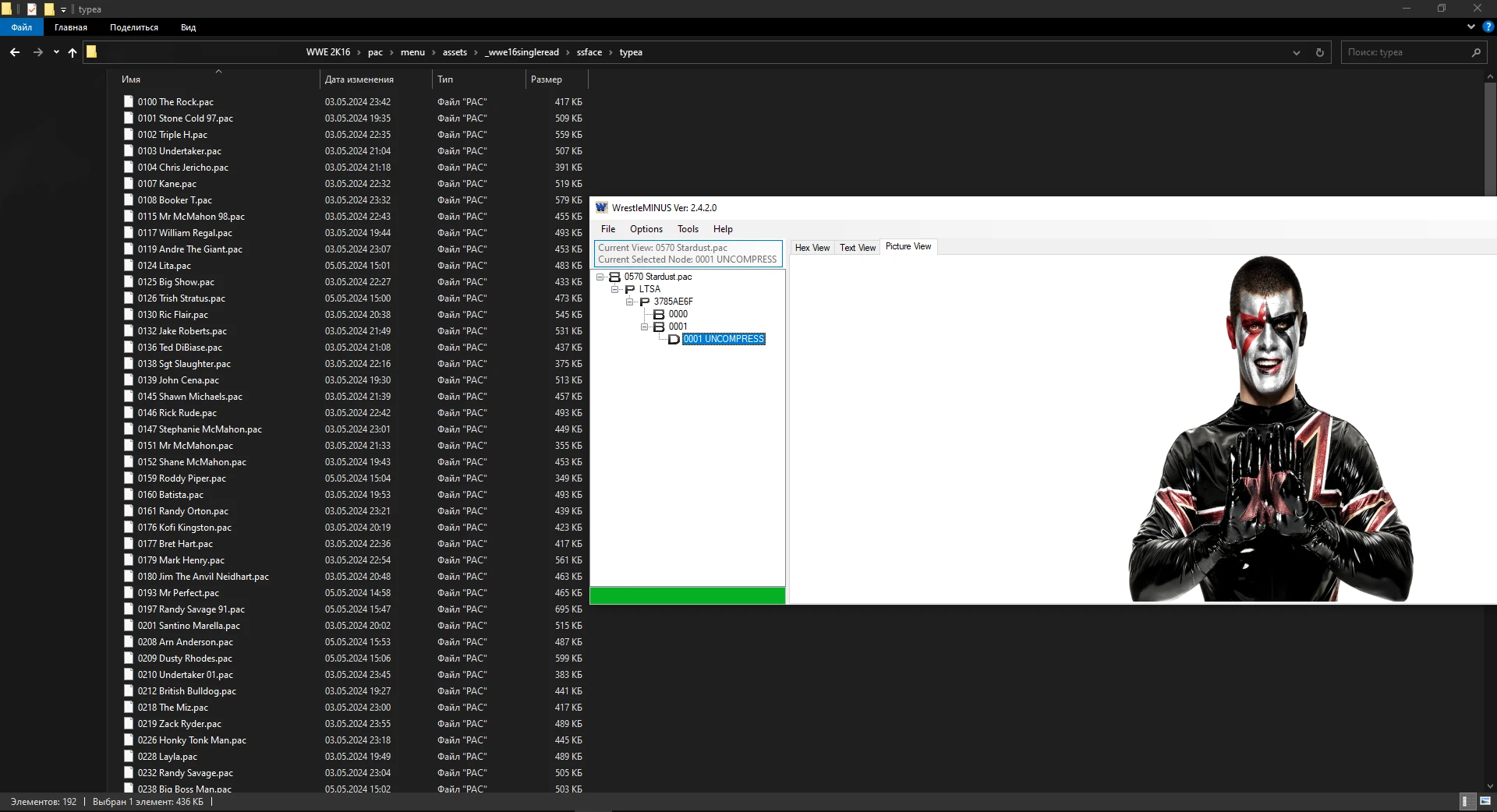Open the address bar history dropdown
Screen dimensions: 1497x812
1296,52
